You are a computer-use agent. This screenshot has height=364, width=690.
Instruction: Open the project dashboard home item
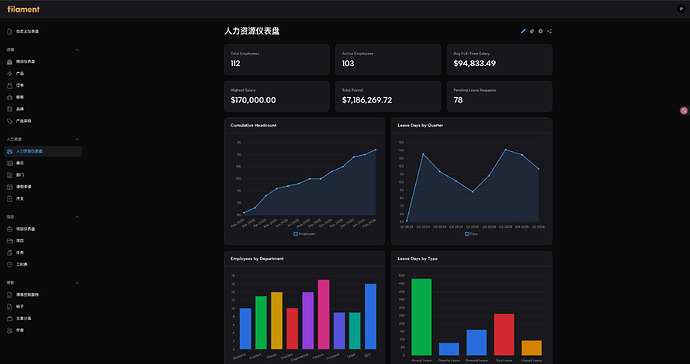43,229
